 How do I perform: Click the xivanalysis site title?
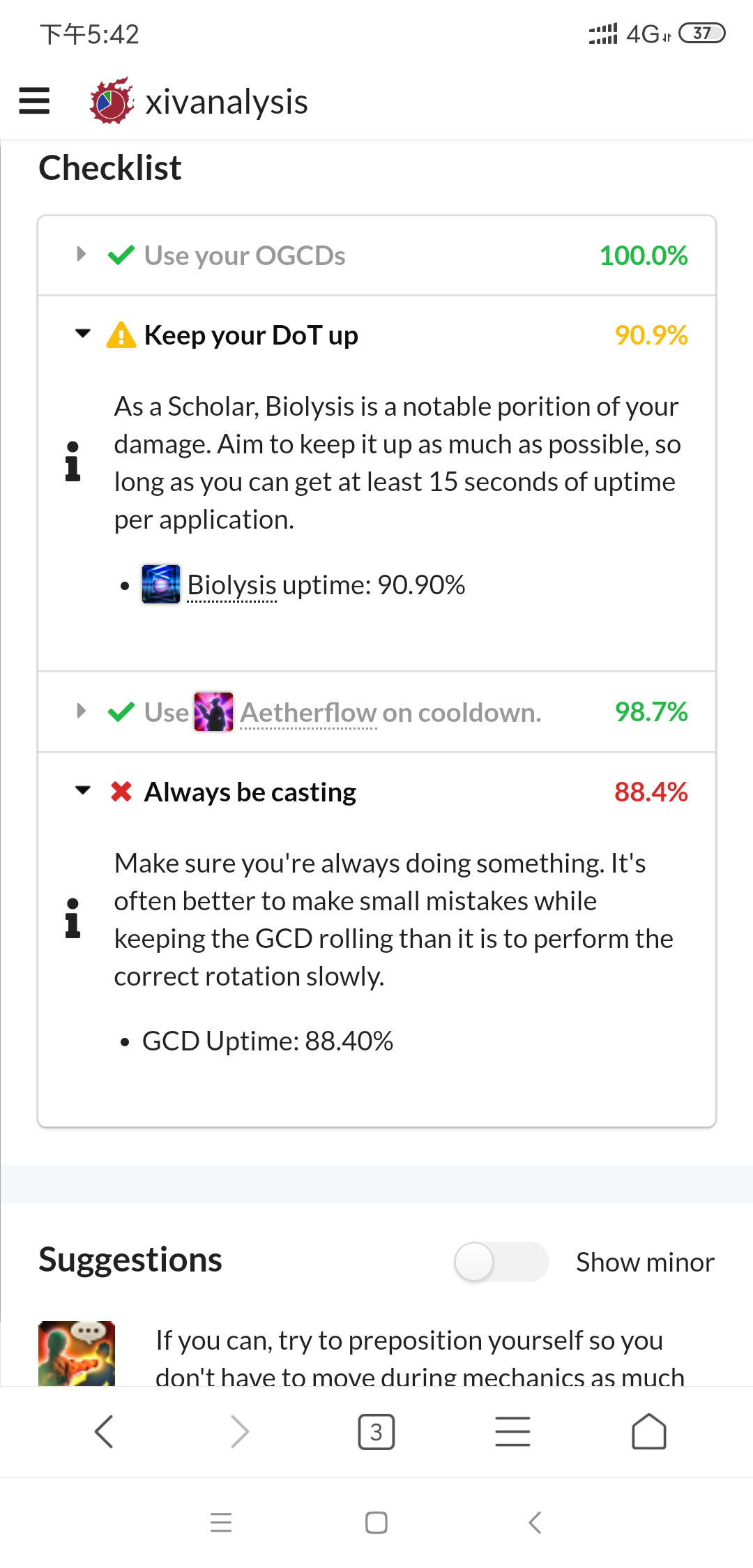[227, 102]
